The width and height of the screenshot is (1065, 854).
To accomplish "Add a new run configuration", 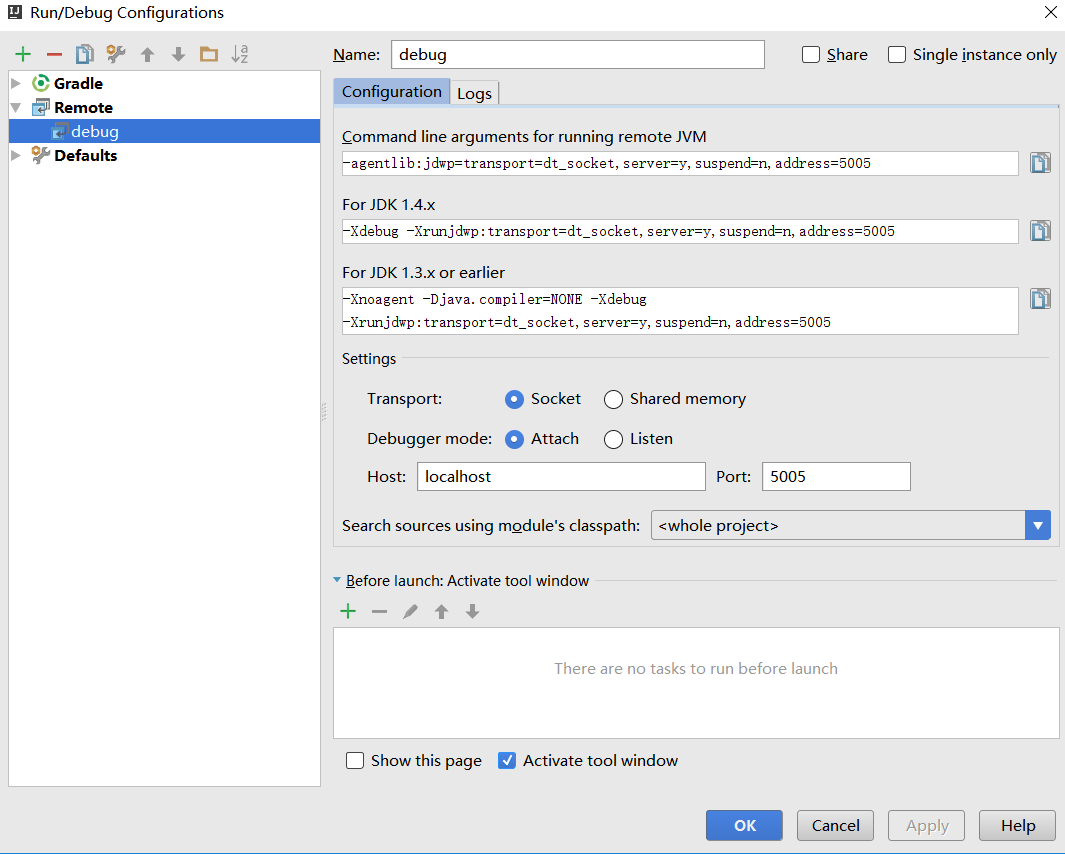I will coord(22,53).
